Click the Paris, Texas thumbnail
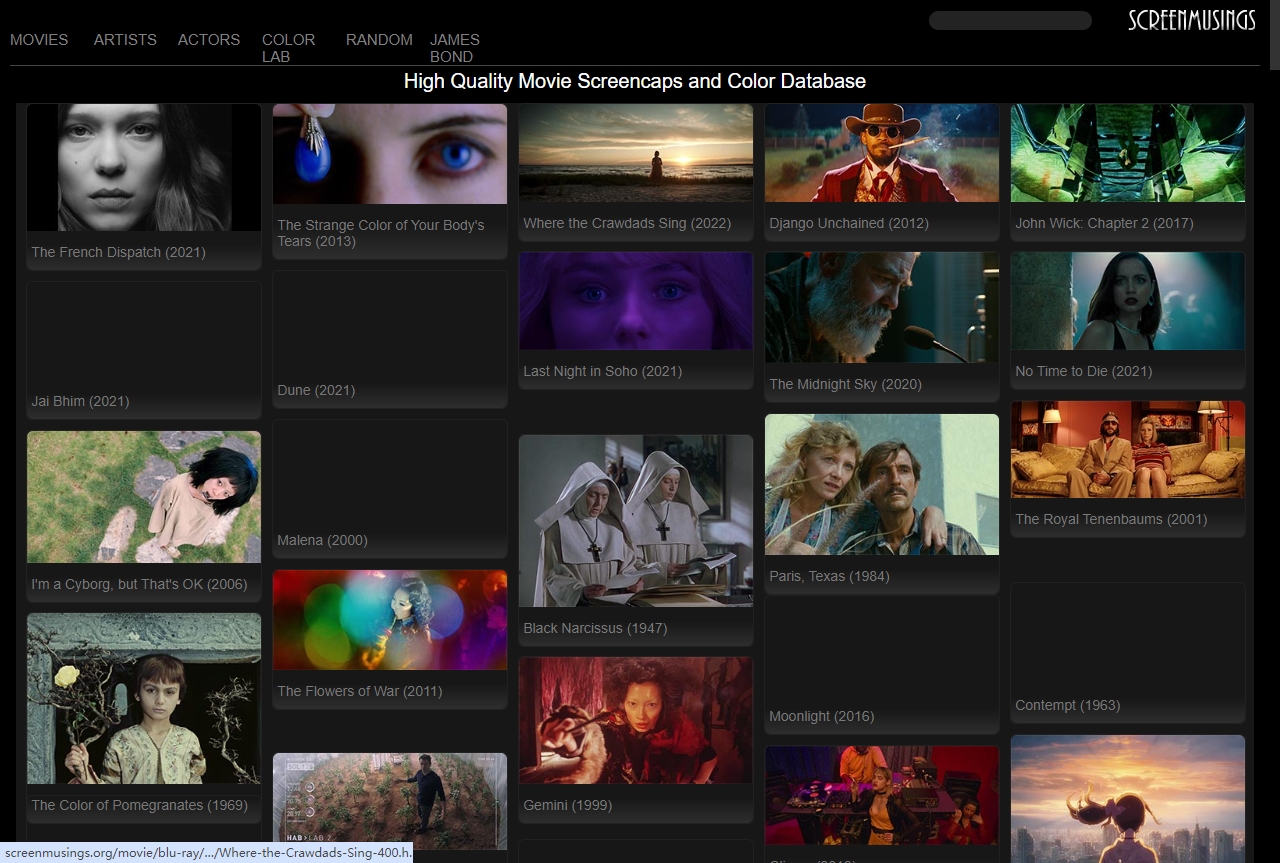 (x=882, y=484)
